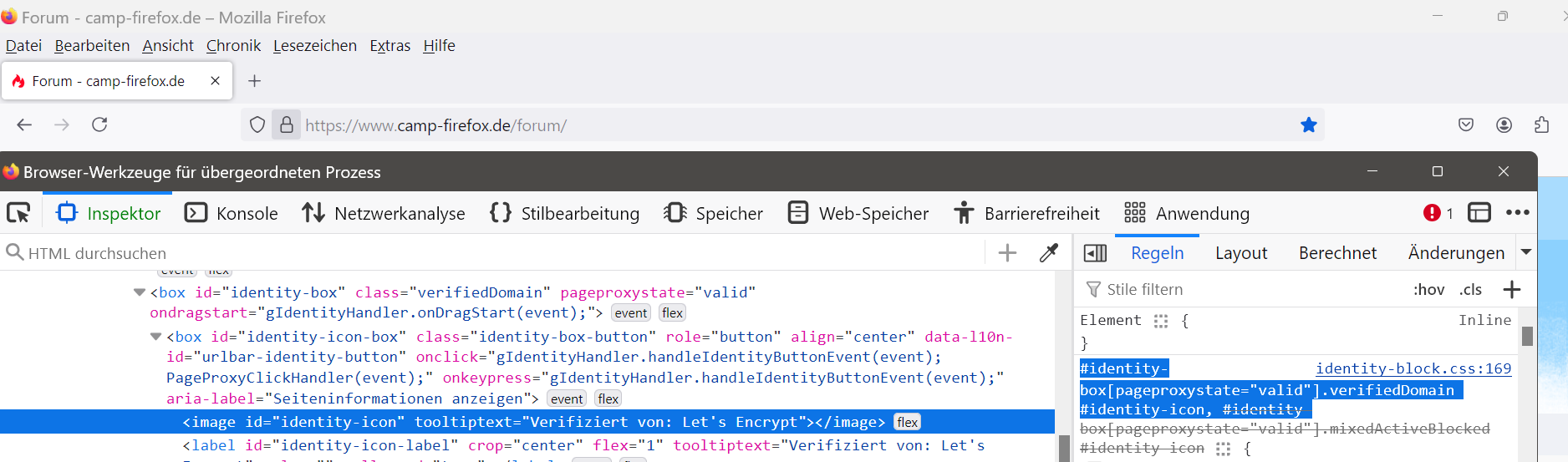The height and width of the screenshot is (462, 1568).
Task: Reload the current page
Action: click(x=99, y=125)
